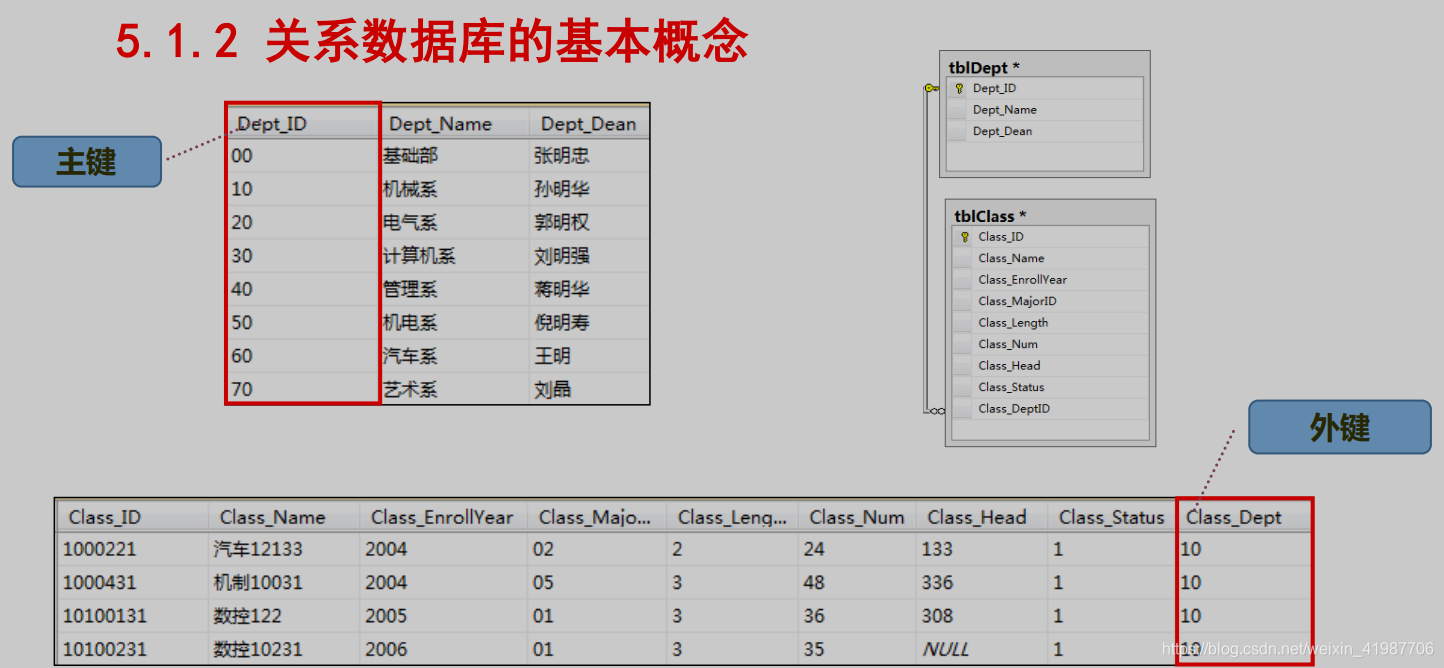
Task: Select the tblClass diagram title bar
Action: point(1050,216)
